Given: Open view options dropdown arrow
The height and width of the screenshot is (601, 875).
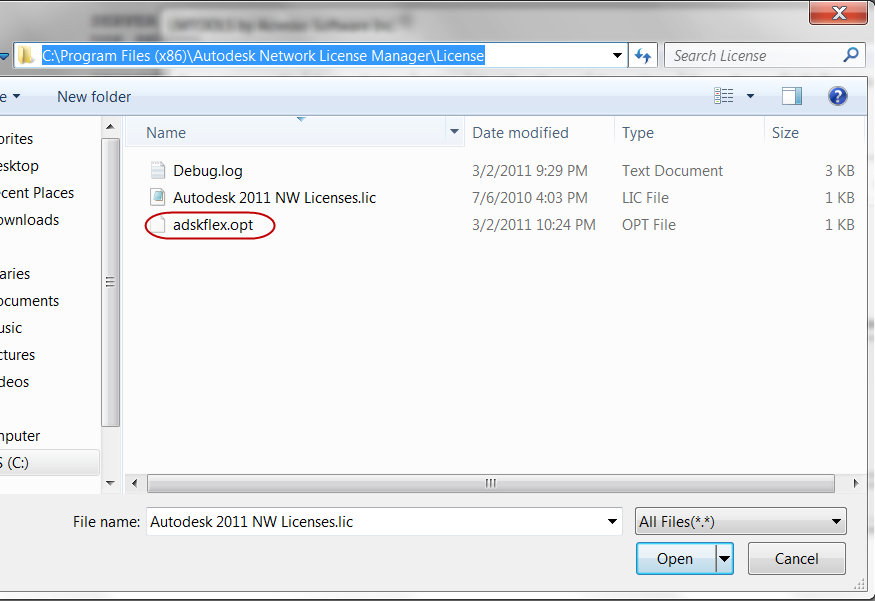Looking at the screenshot, I should 751,97.
